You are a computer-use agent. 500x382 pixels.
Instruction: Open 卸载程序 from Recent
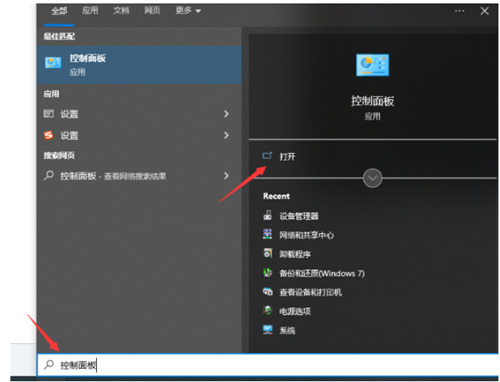295,254
